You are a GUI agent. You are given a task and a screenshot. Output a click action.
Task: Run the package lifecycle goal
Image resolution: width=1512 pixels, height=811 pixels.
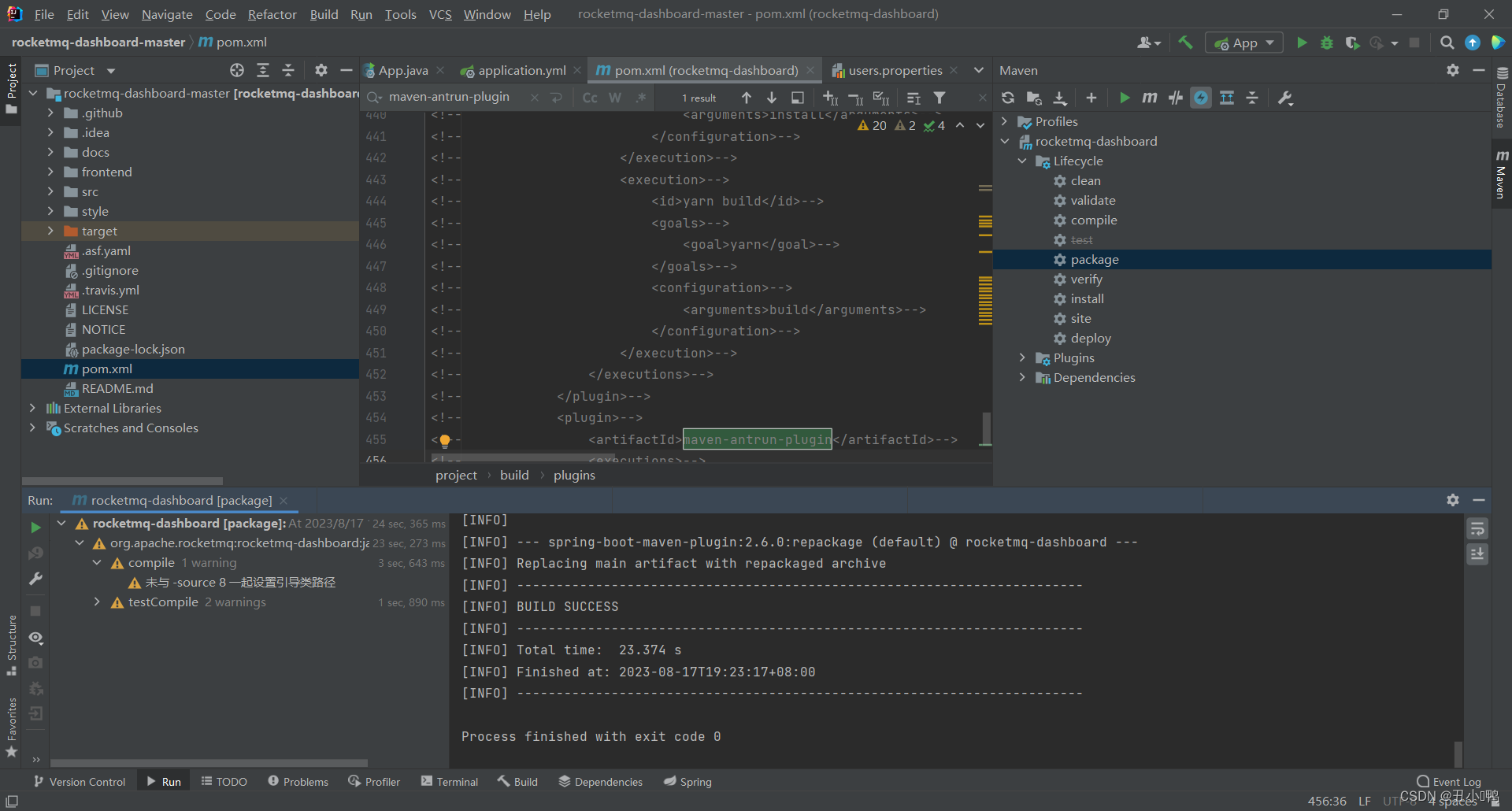[1095, 259]
